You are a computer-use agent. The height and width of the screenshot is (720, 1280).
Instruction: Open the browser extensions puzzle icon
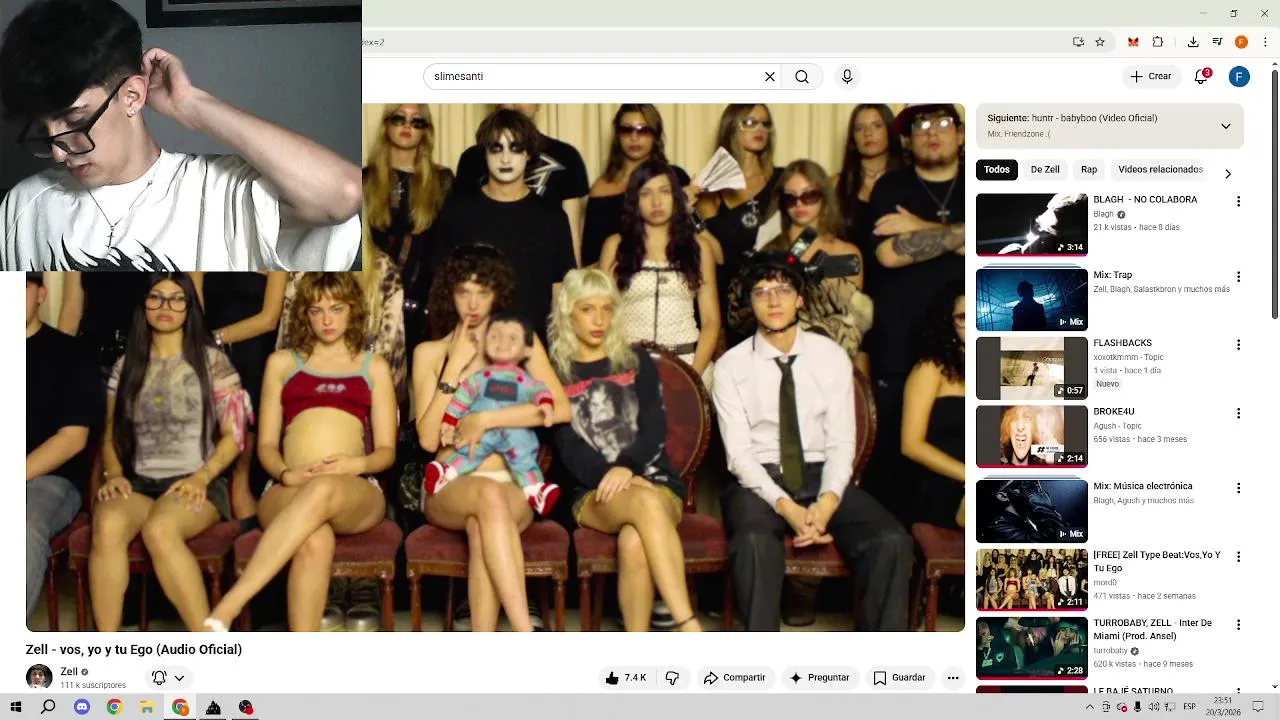pyautogui.click(x=1158, y=42)
